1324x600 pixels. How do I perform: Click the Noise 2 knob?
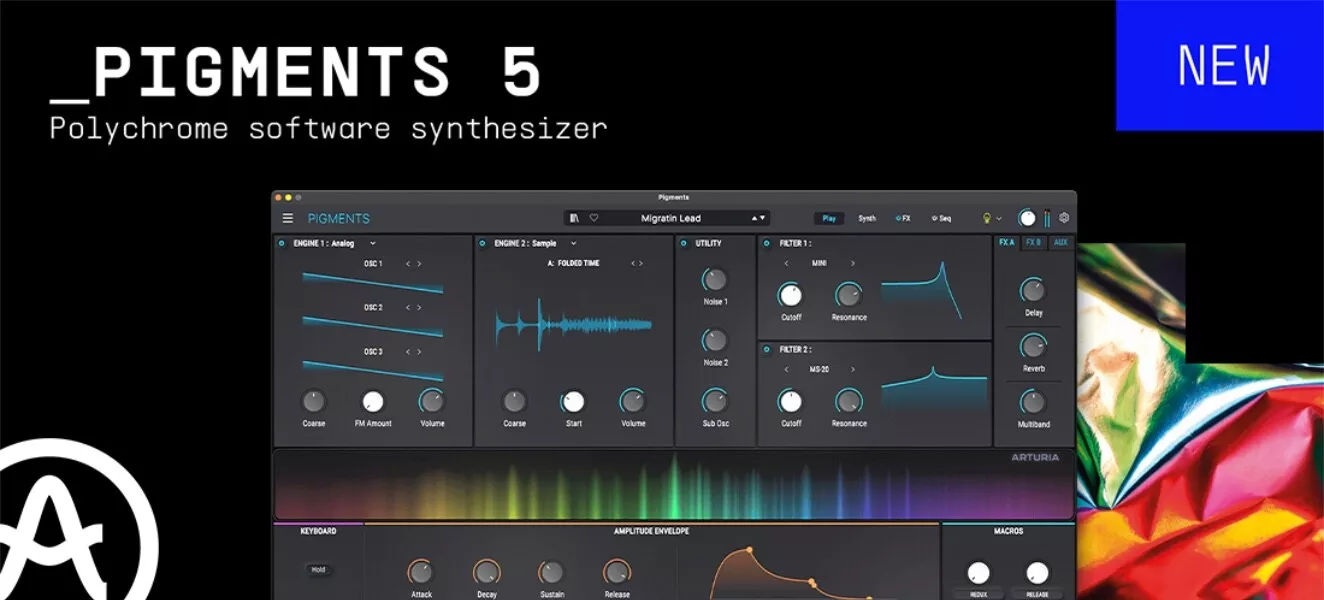tap(715, 340)
